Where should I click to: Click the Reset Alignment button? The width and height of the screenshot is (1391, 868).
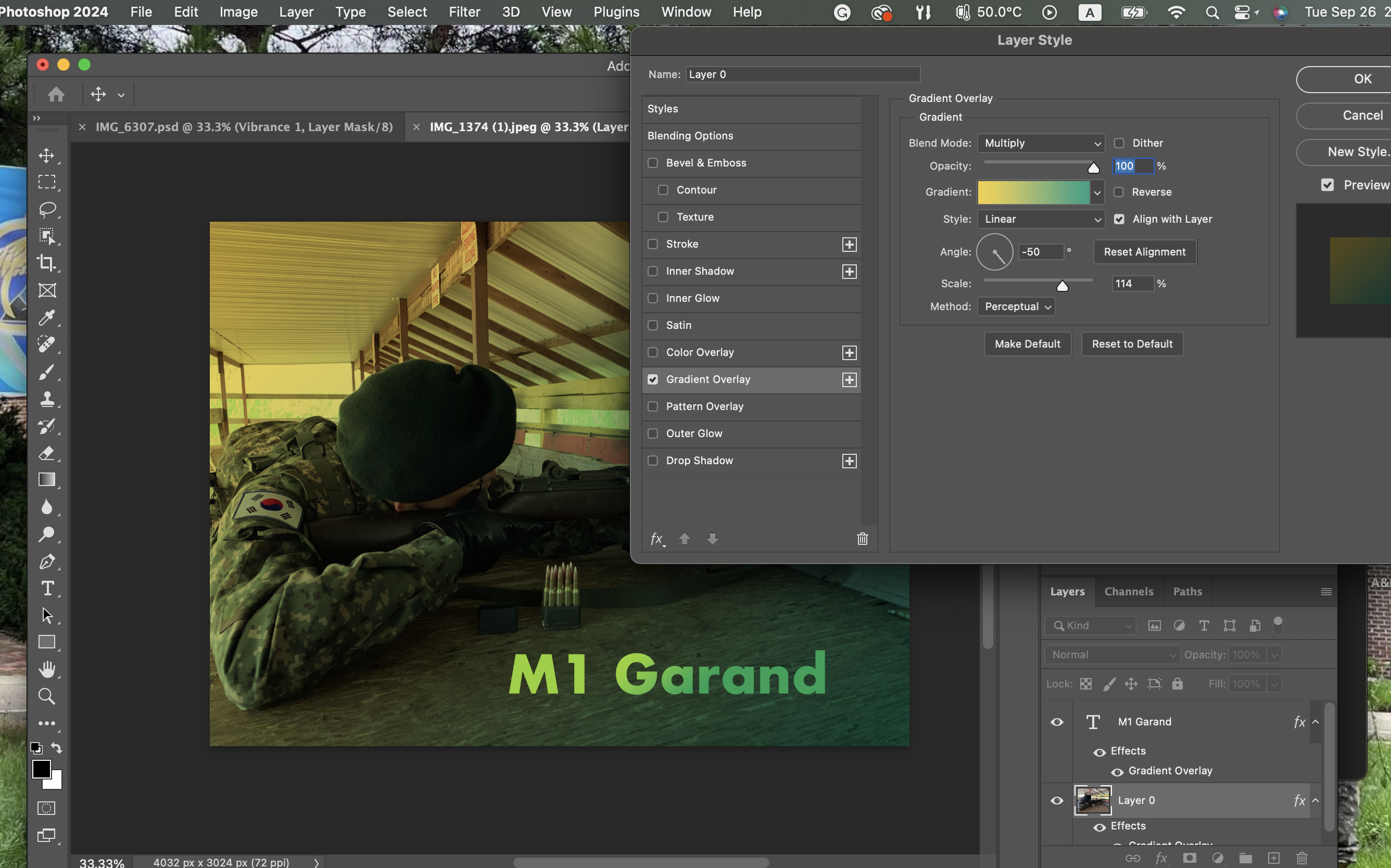pos(1144,252)
